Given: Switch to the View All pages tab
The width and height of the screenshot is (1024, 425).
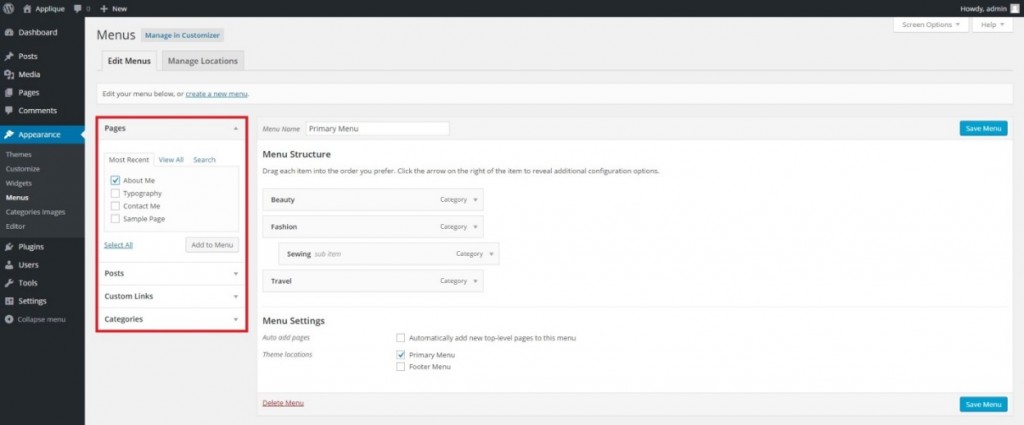Looking at the screenshot, I should pos(171,160).
